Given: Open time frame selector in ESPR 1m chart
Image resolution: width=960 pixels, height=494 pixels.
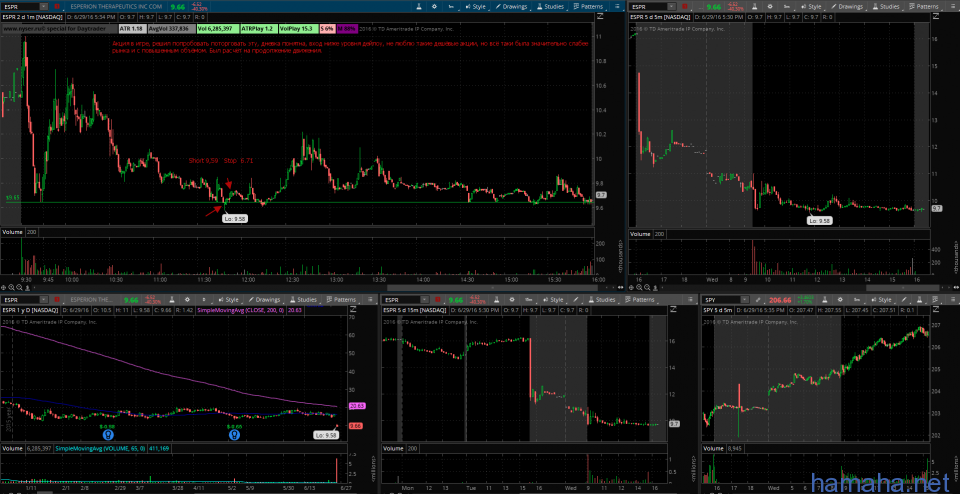Looking at the screenshot, I should (x=451, y=6).
